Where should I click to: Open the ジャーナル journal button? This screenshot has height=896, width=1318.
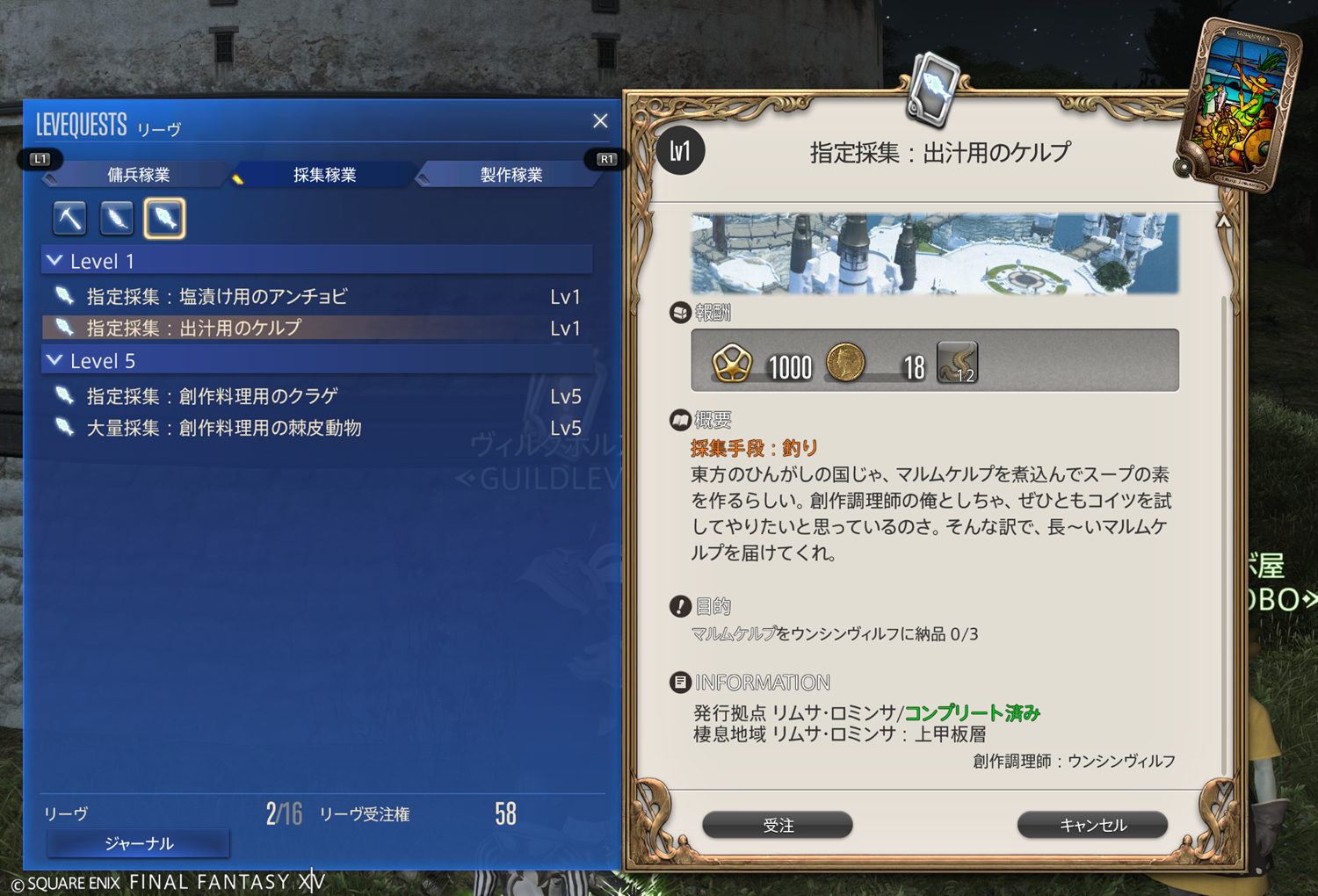point(139,843)
